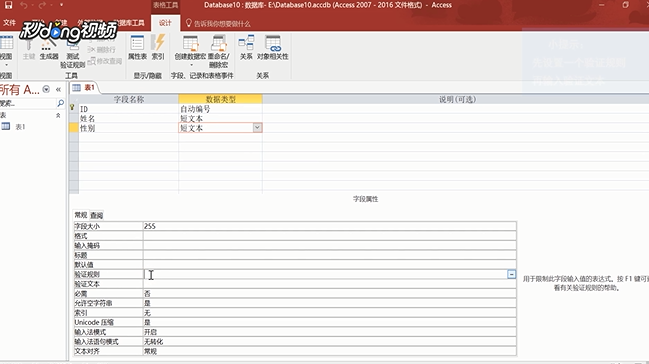
Task: Open 性别 data type dropdown arrow
Action: click(257, 128)
